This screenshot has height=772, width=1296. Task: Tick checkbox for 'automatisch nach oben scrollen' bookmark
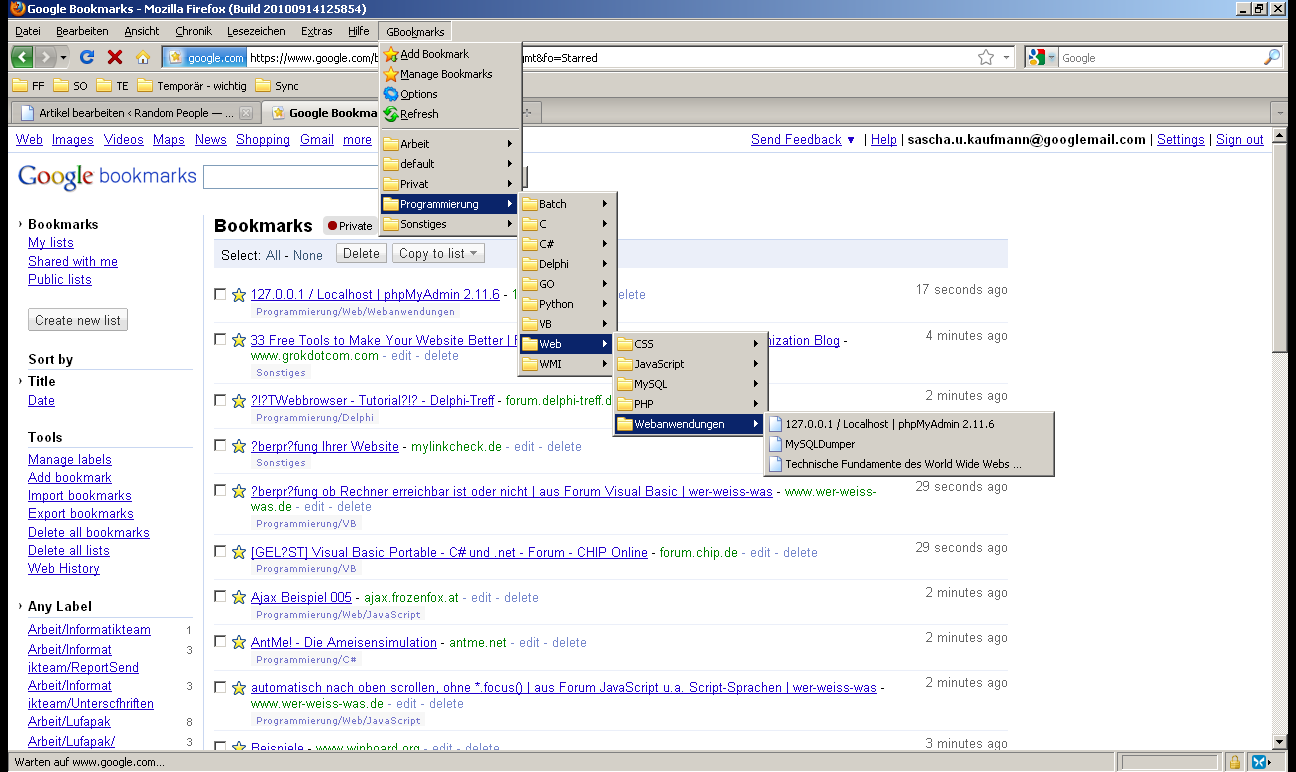[220, 688]
